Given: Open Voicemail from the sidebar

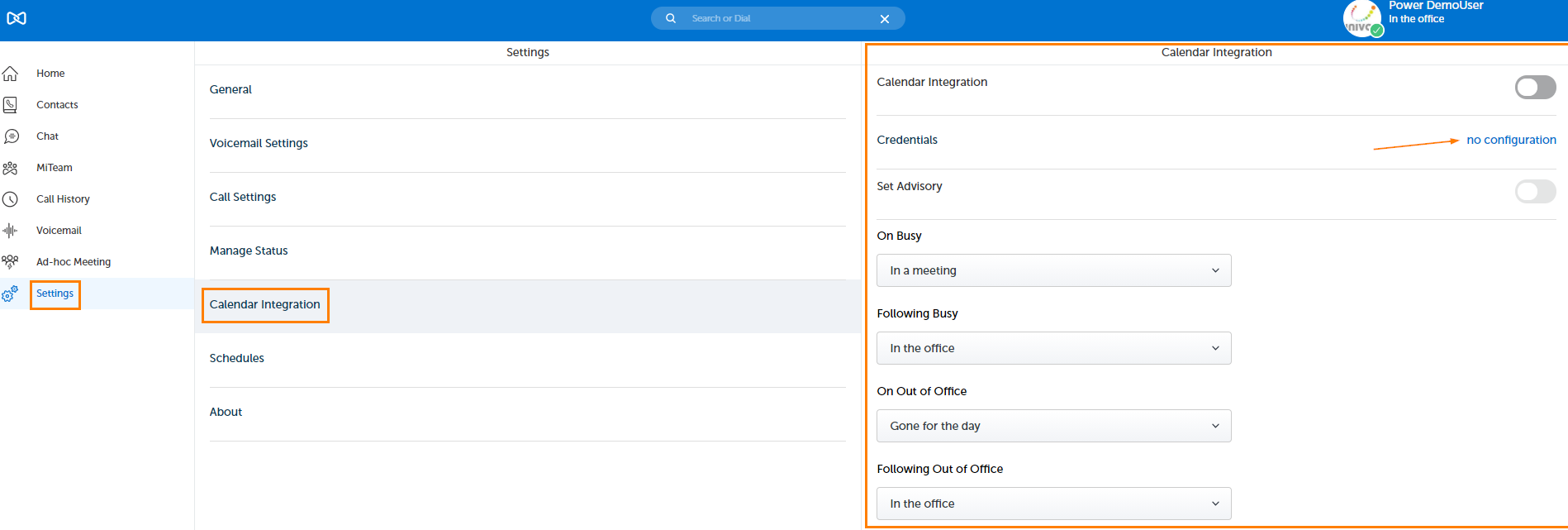Looking at the screenshot, I should pyautogui.click(x=59, y=231).
